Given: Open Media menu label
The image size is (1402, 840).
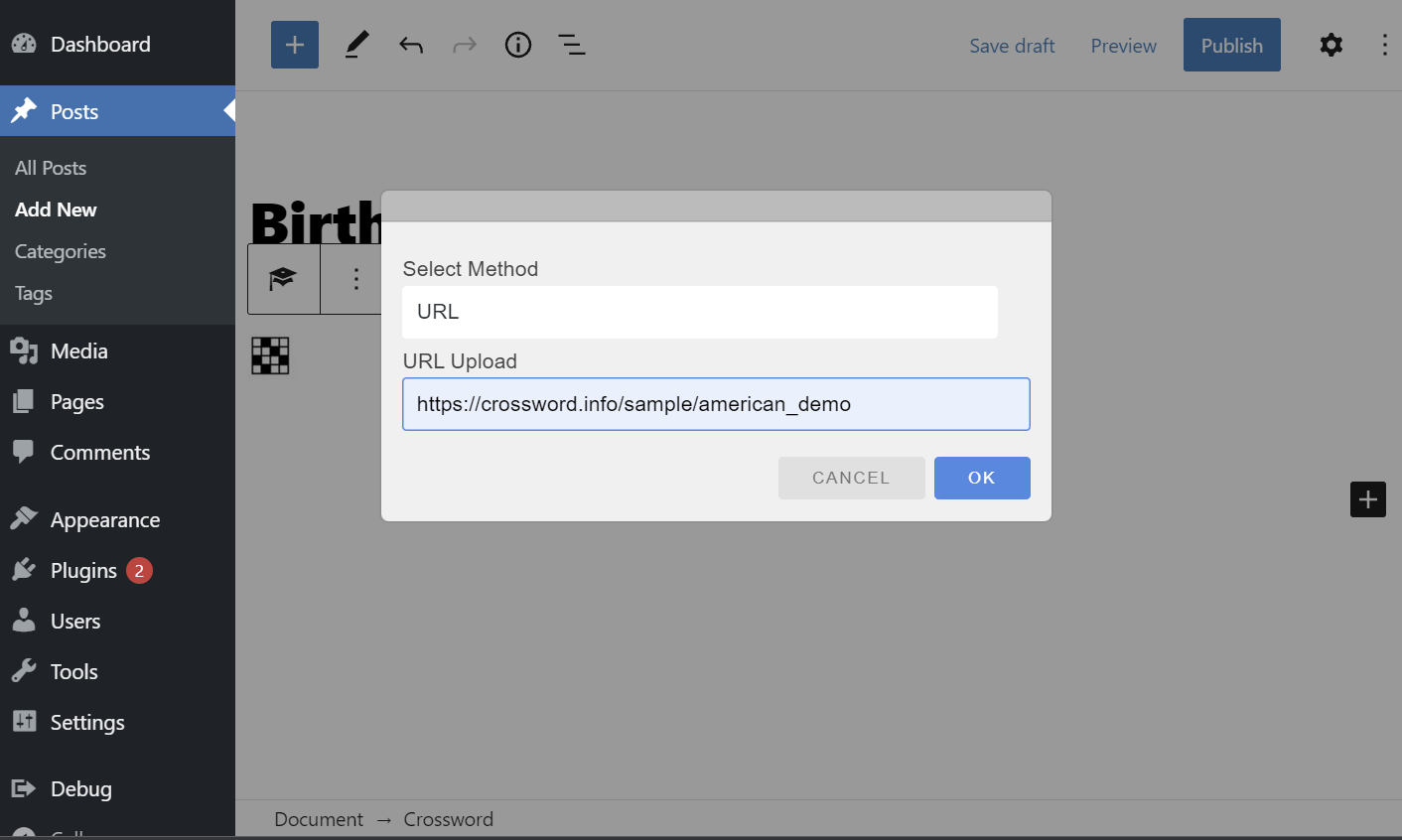Looking at the screenshot, I should 79,350.
